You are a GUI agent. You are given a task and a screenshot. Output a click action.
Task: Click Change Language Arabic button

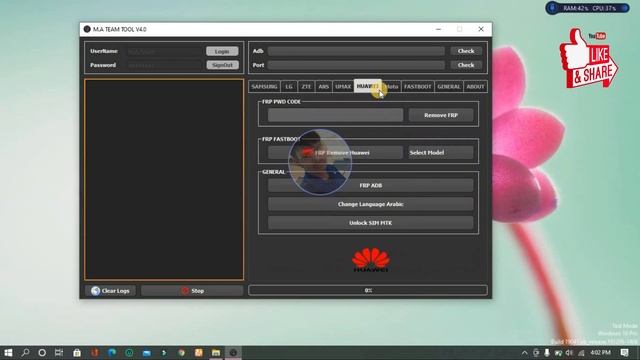[x=371, y=204]
